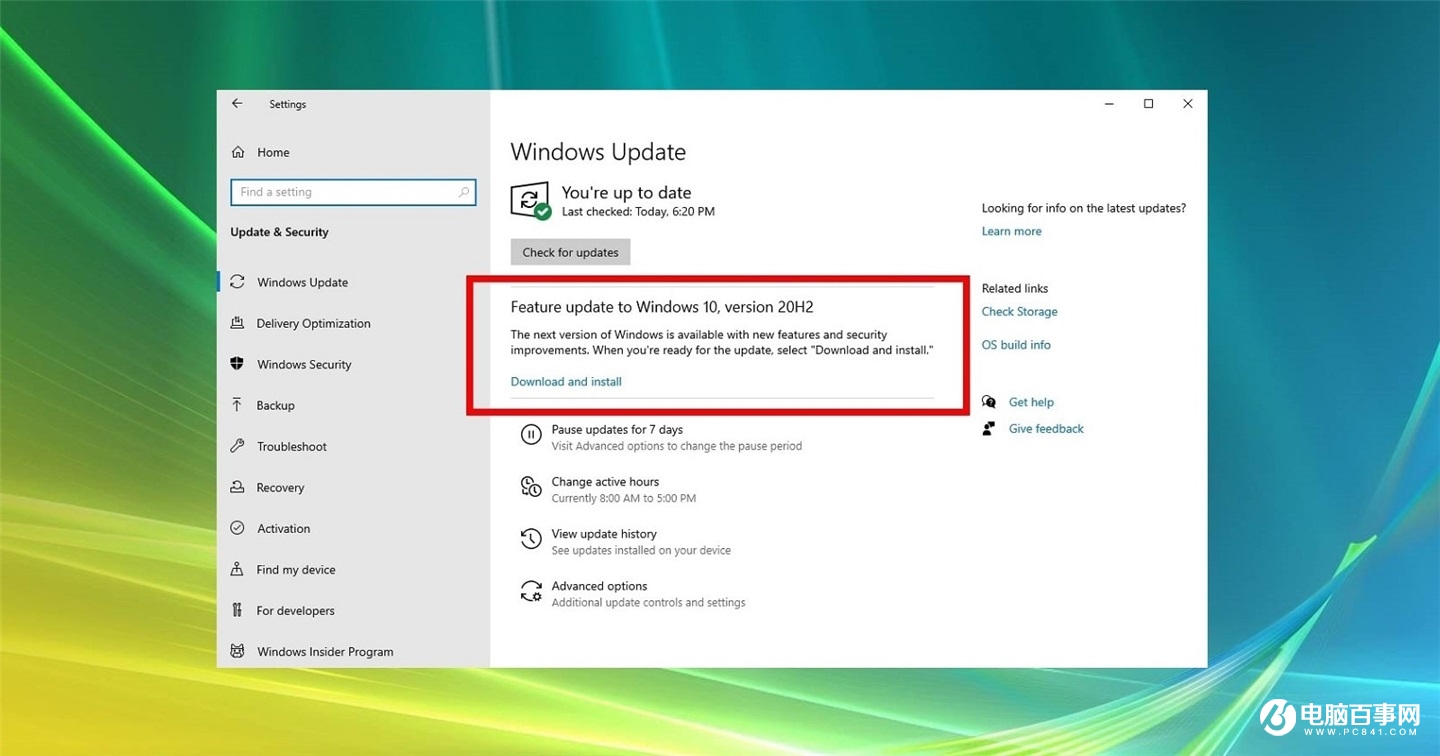The width and height of the screenshot is (1440, 756).
Task: Click the Give feedback option
Action: coord(1045,428)
